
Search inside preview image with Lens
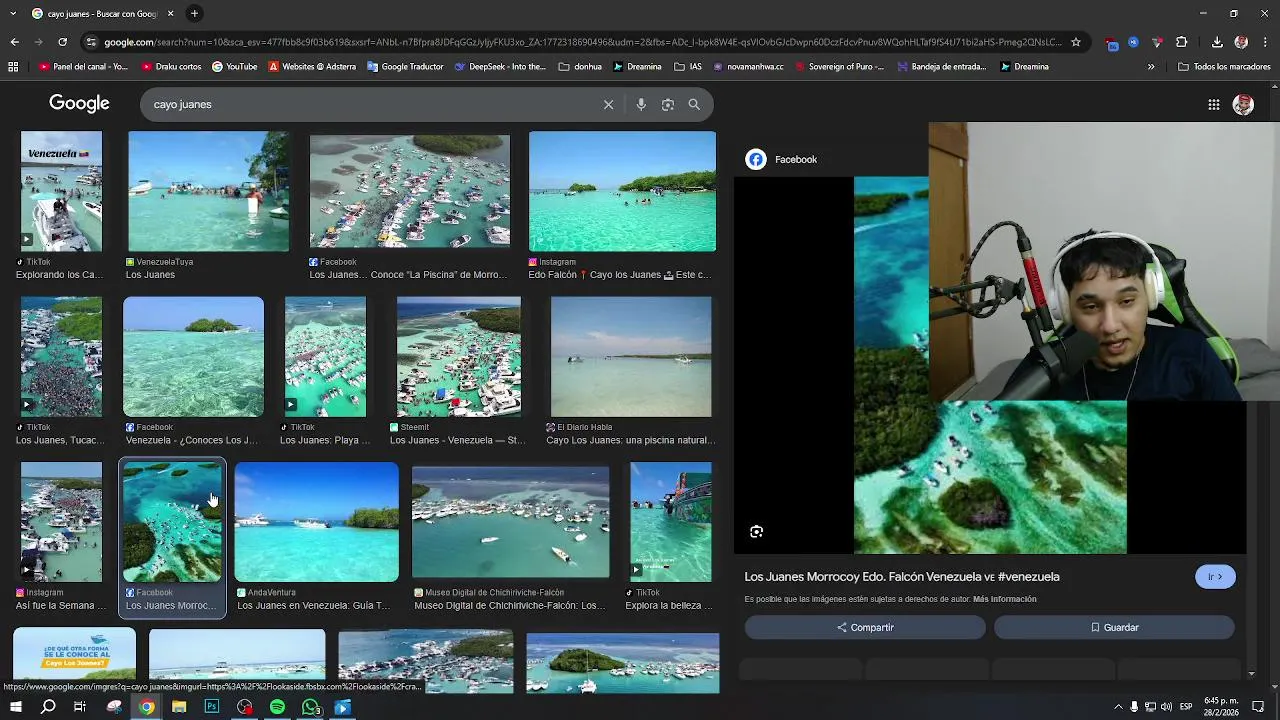coord(757,532)
